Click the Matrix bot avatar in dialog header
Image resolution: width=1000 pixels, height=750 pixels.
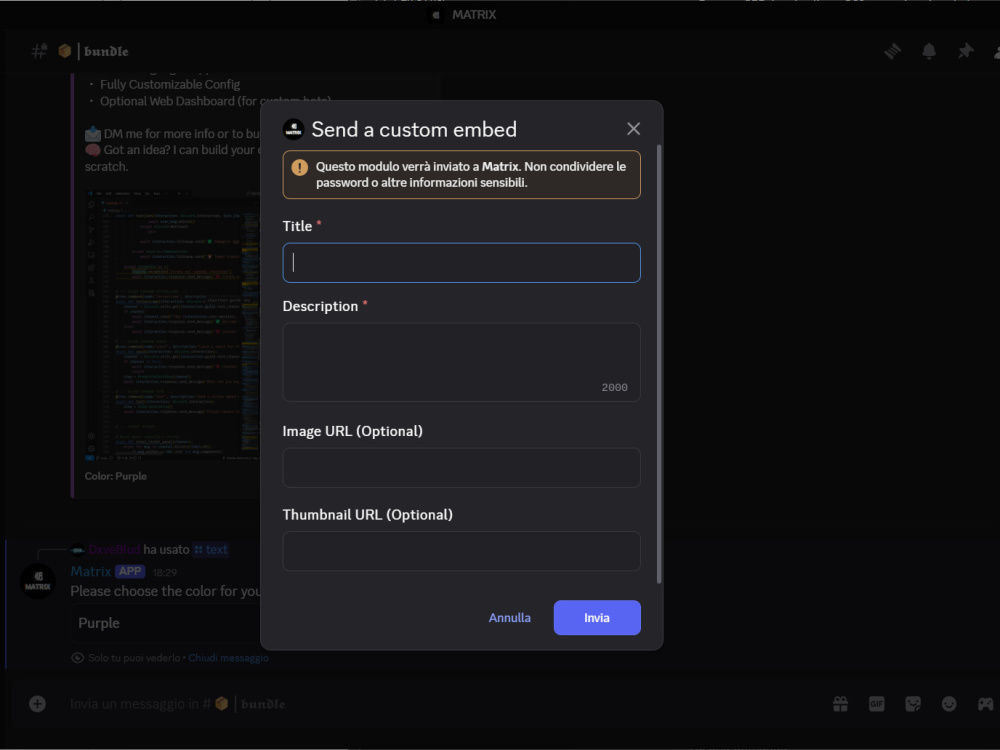coord(293,129)
